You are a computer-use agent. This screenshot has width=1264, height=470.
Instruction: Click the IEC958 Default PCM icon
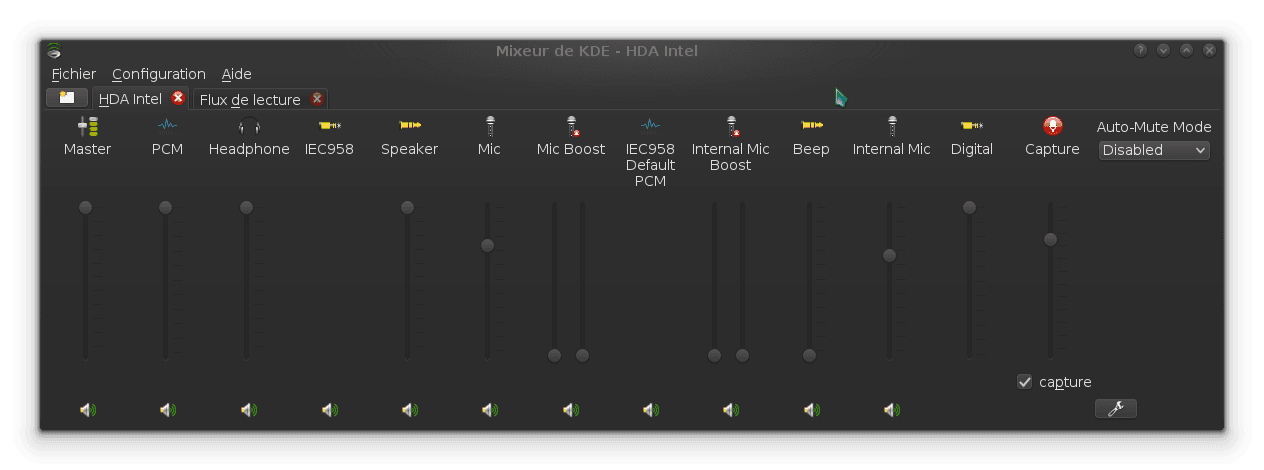point(651,126)
